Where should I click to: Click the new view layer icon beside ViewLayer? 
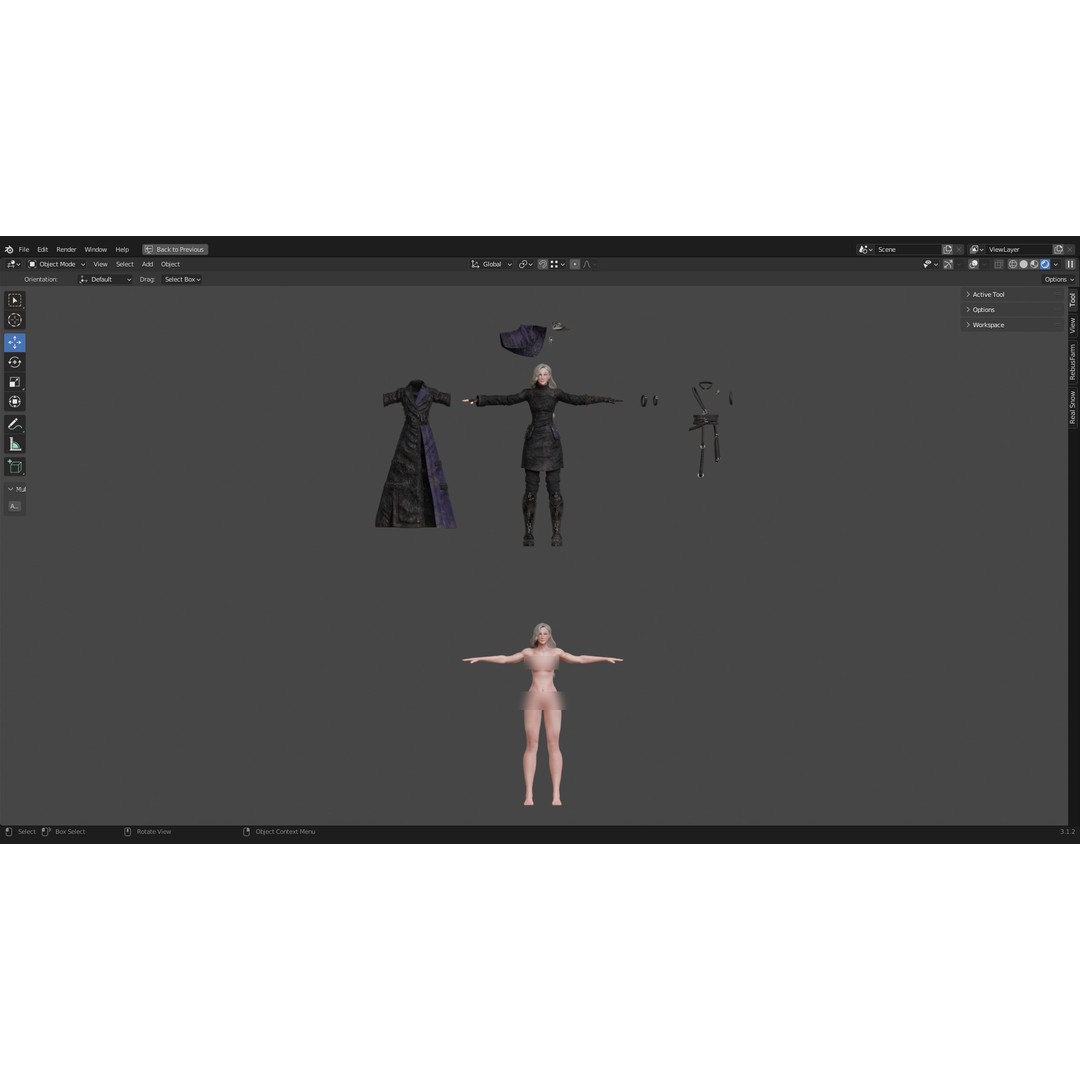click(x=1059, y=249)
